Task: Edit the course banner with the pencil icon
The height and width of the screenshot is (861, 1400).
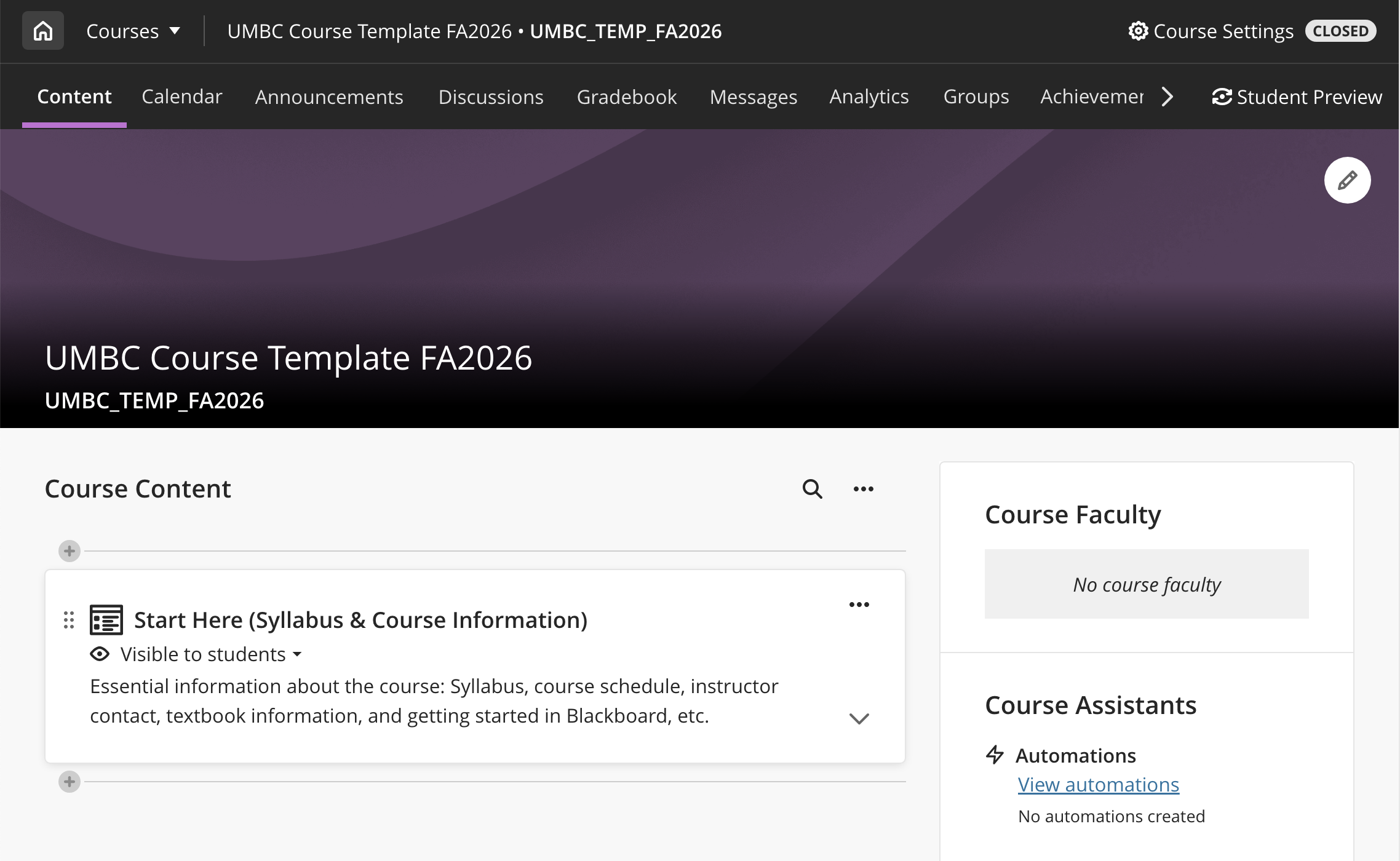Action: point(1347,180)
